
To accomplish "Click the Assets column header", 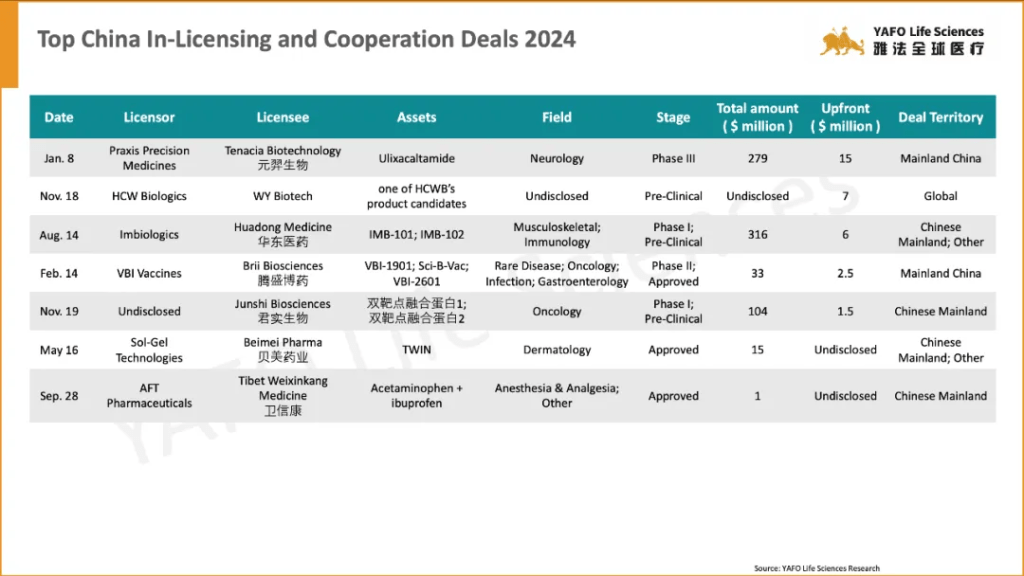I will tap(416, 117).
